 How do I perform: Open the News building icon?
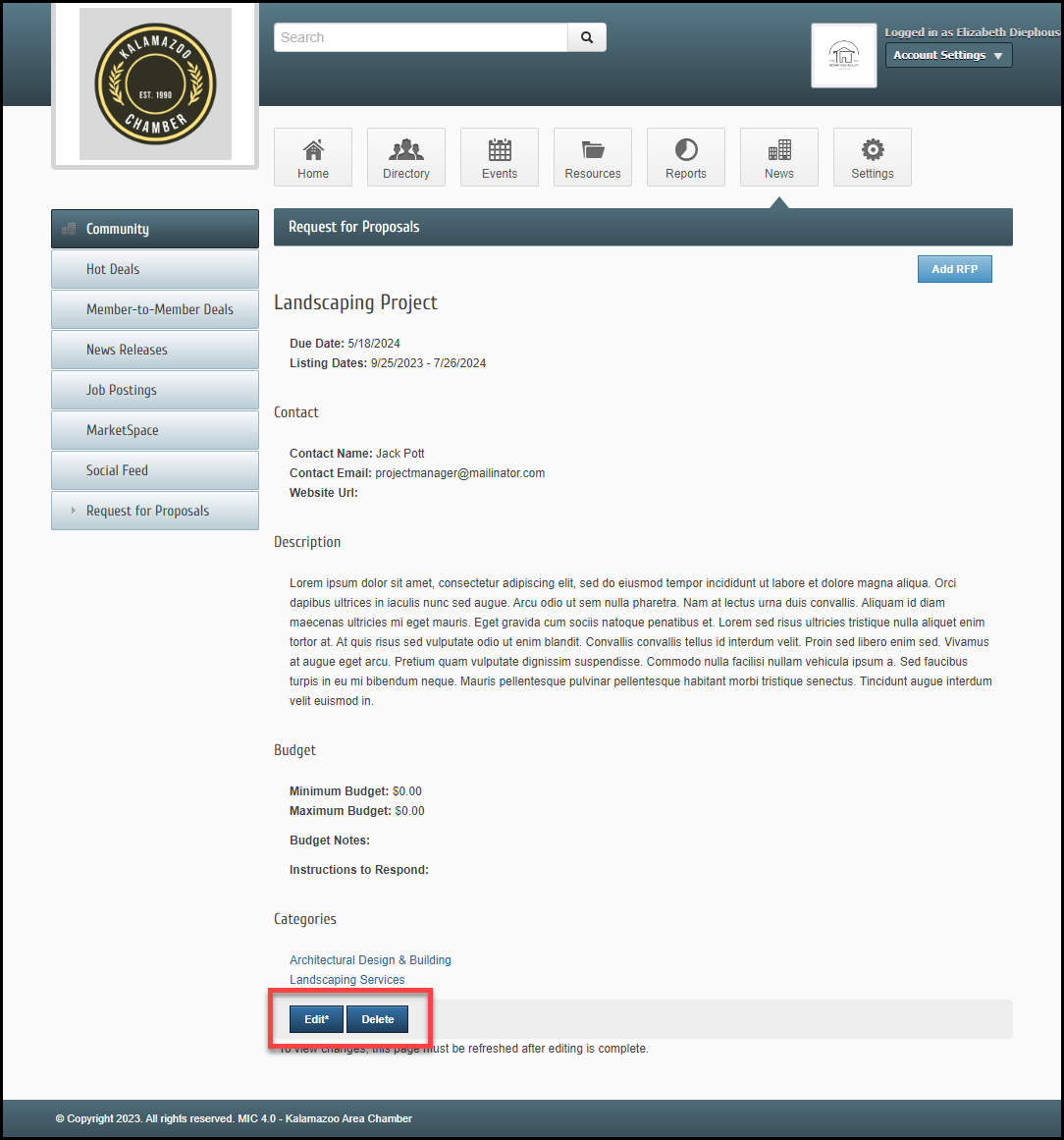(x=779, y=150)
